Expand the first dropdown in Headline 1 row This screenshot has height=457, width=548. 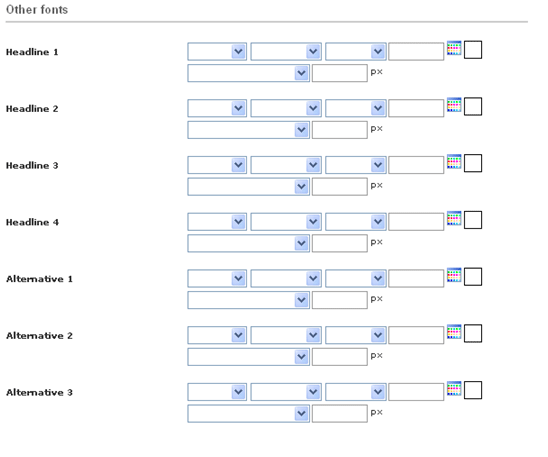(x=217, y=52)
